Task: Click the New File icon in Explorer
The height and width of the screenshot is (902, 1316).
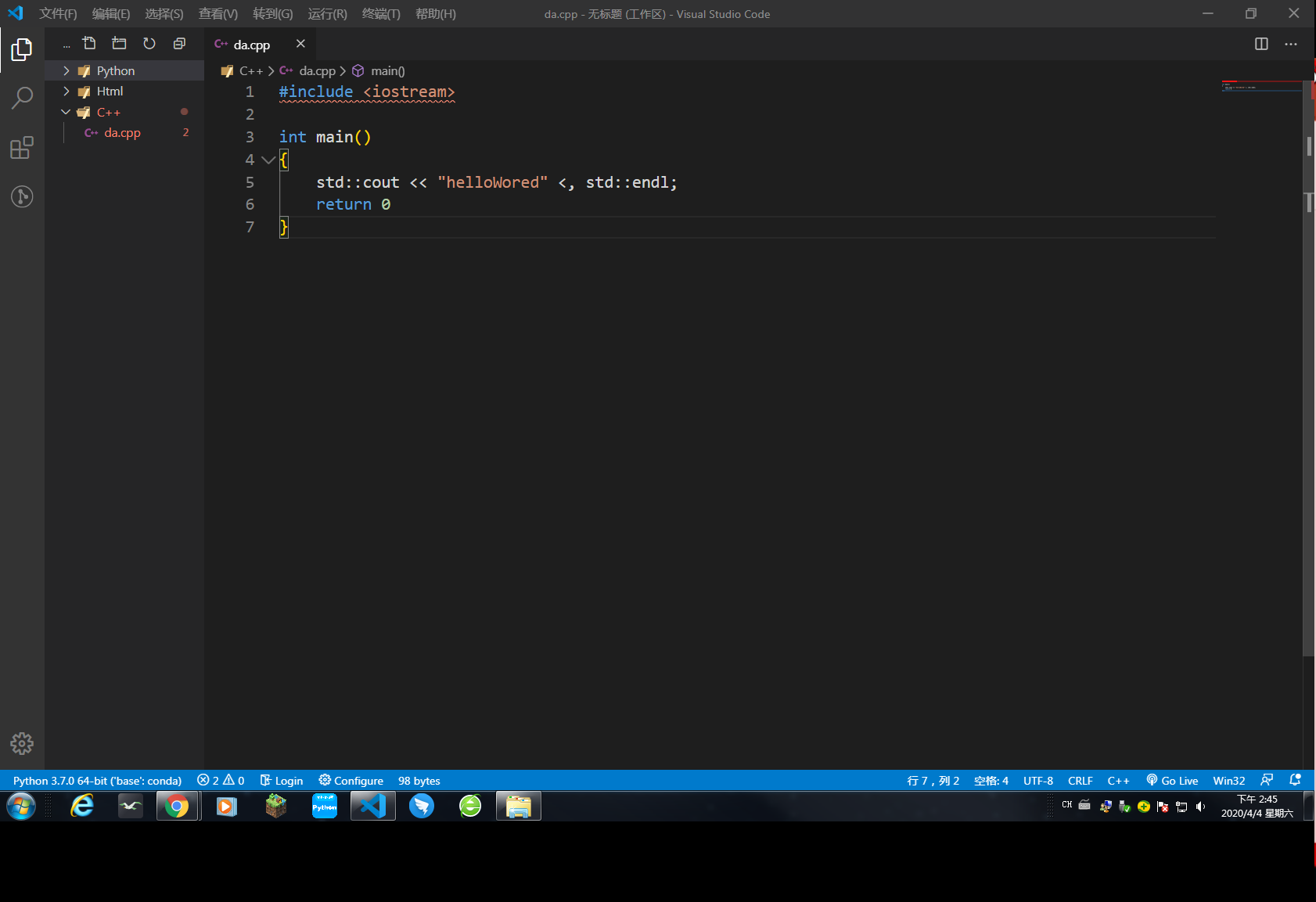Action: 89,44
